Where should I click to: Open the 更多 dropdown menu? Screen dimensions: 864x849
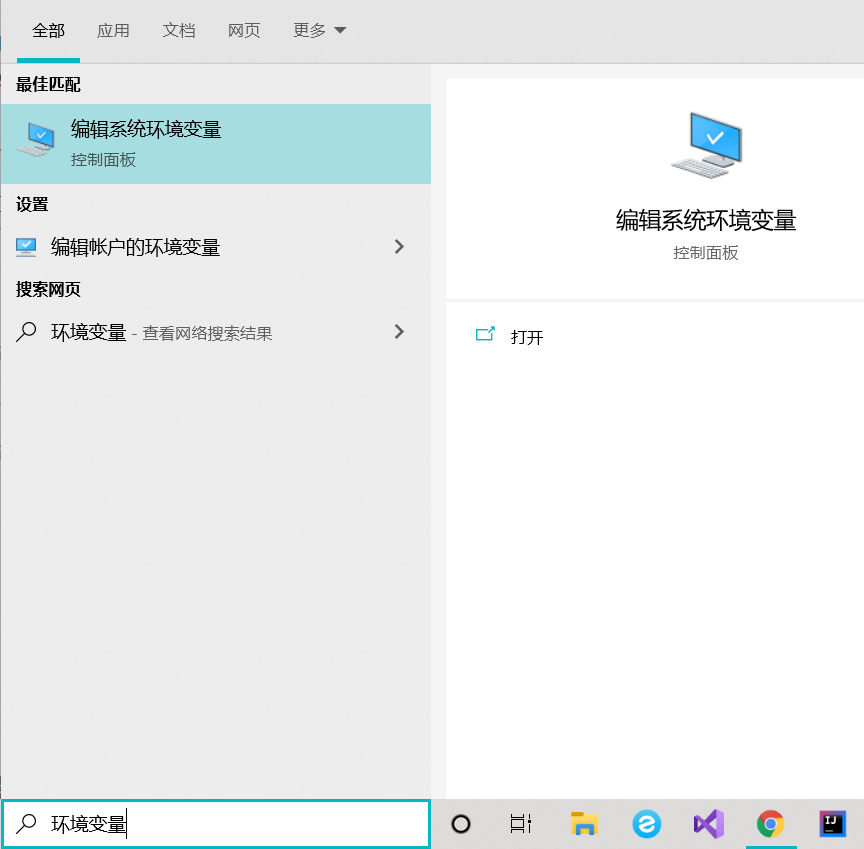319,30
